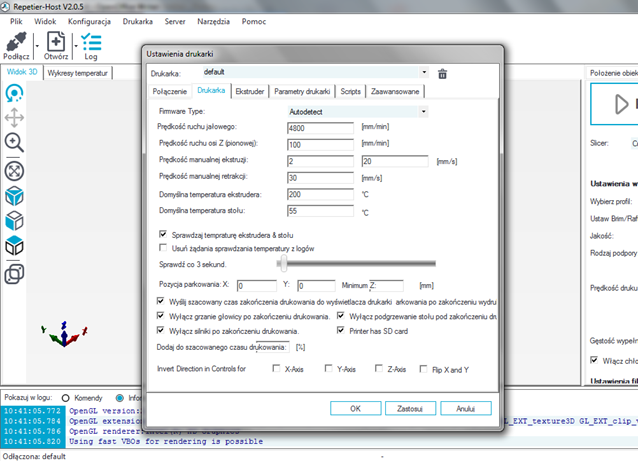
Task: Open the Drukarka menu in menu bar
Action: 138,22
